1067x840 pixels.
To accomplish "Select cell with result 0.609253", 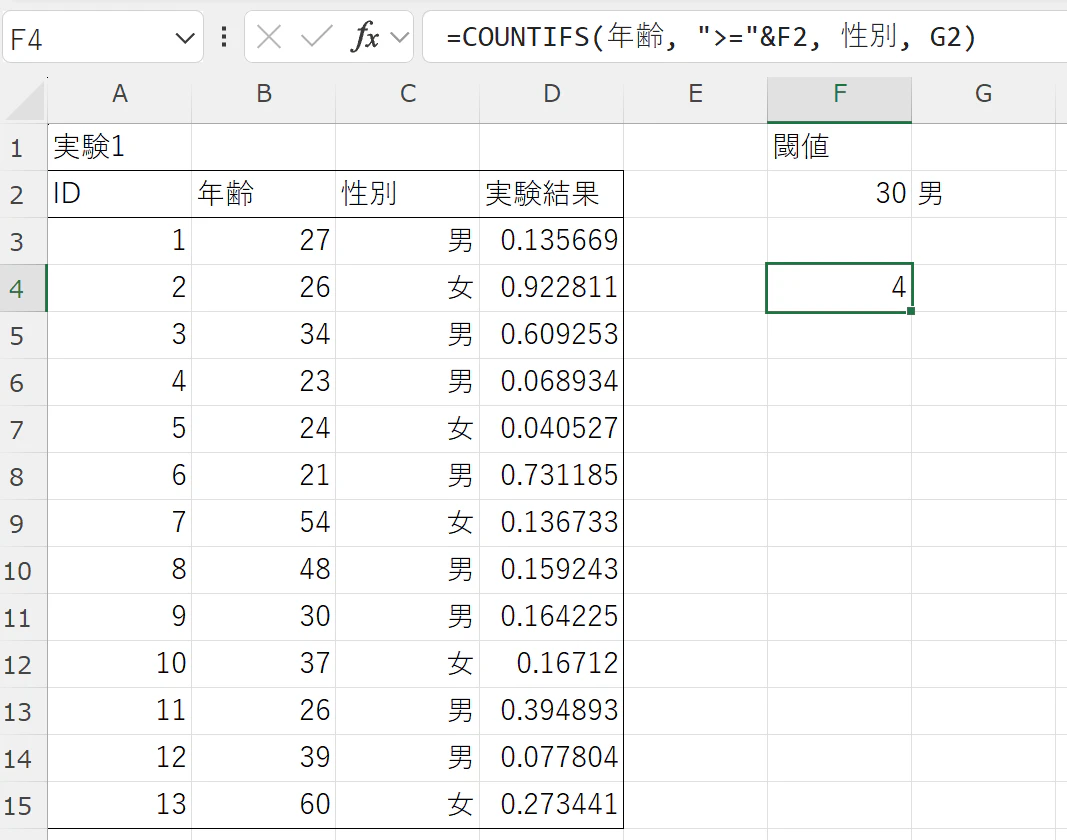I will [552, 335].
